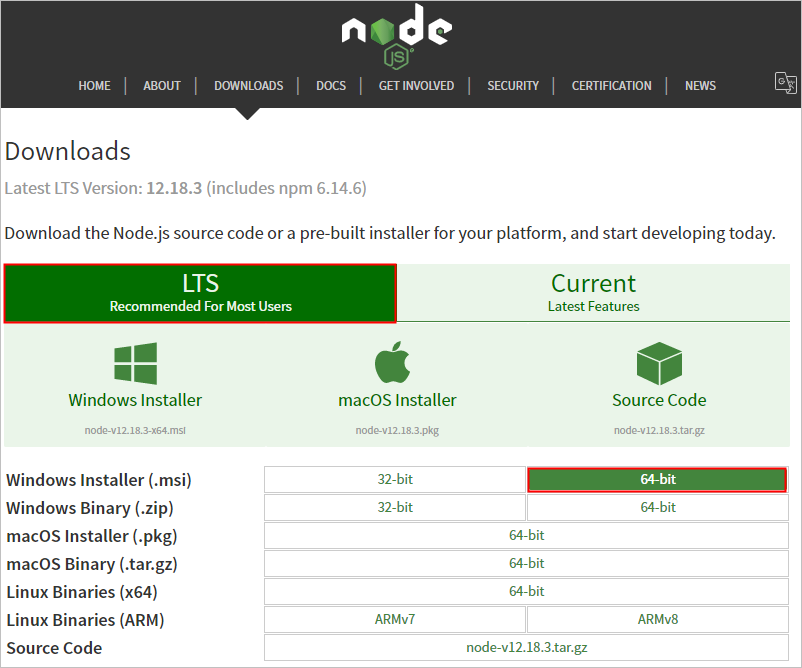Click the Source Code row label in the table
The width and height of the screenshot is (802, 668).
click(54, 648)
